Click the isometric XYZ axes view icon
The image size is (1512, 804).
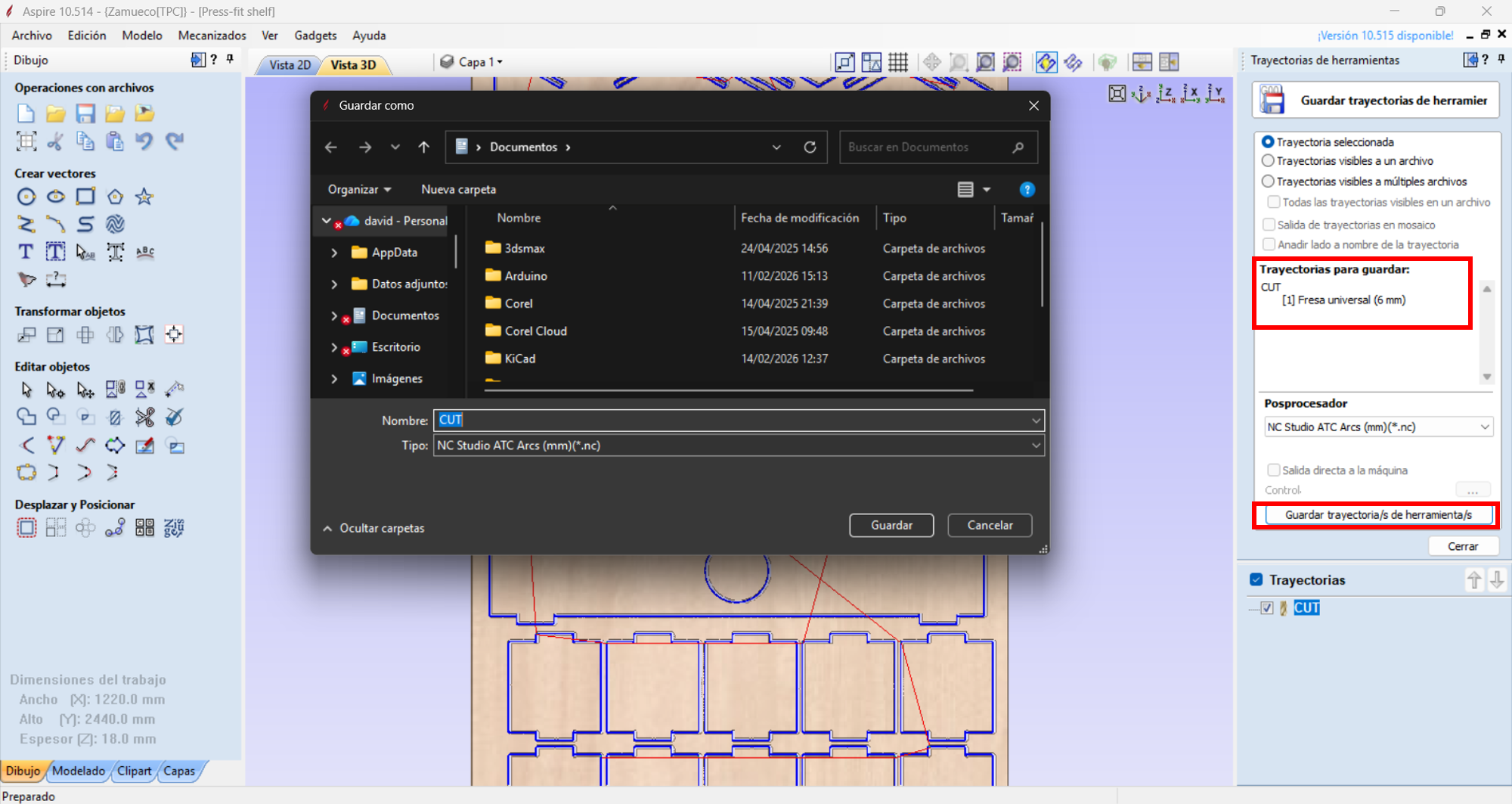pyautogui.click(x=1140, y=94)
